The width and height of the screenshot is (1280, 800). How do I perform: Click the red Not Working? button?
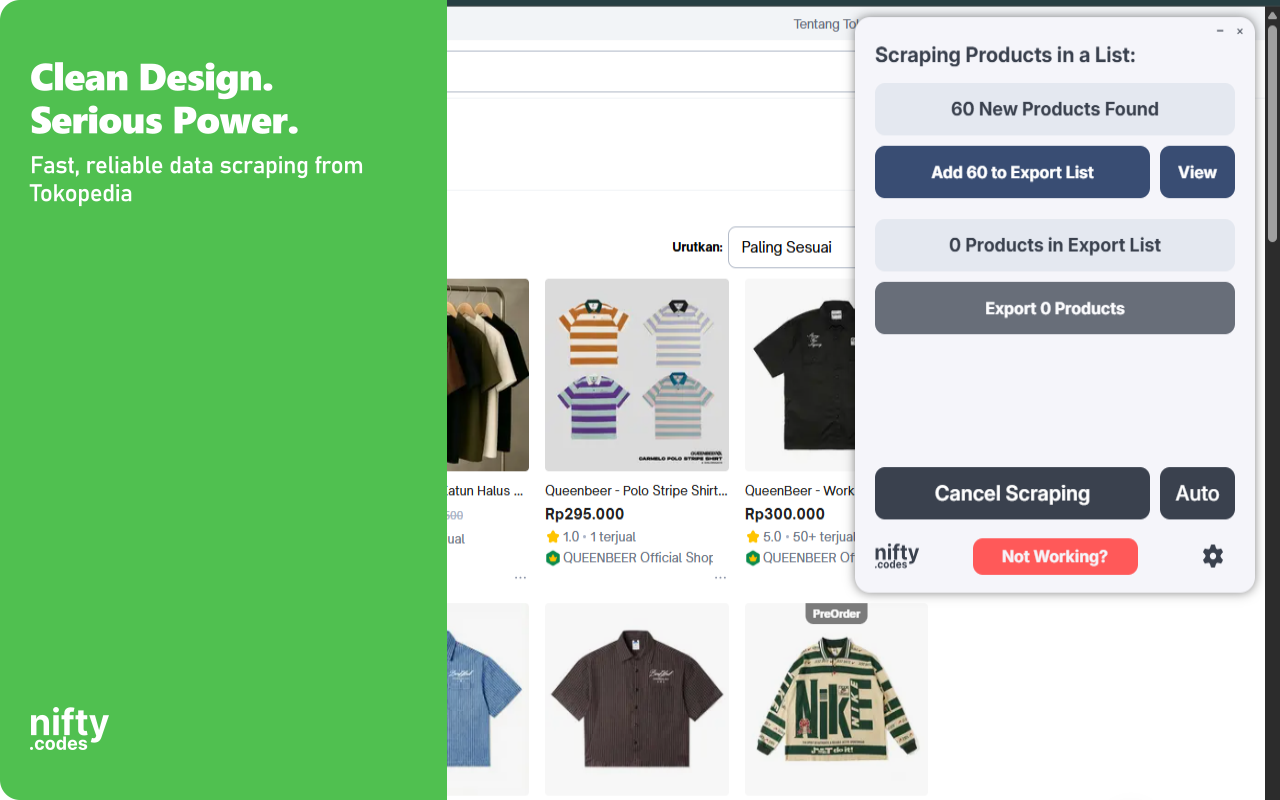(x=1055, y=556)
